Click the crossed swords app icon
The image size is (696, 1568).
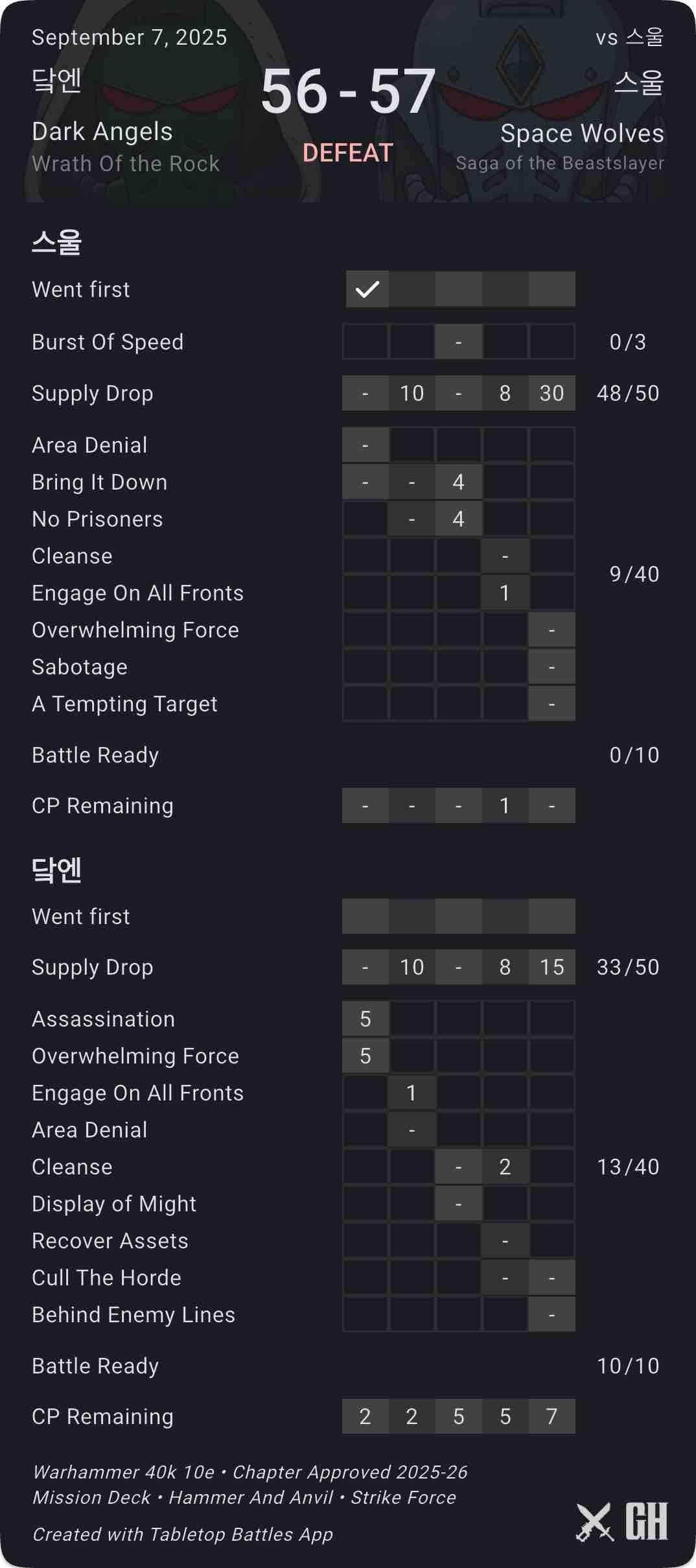coord(594,1521)
